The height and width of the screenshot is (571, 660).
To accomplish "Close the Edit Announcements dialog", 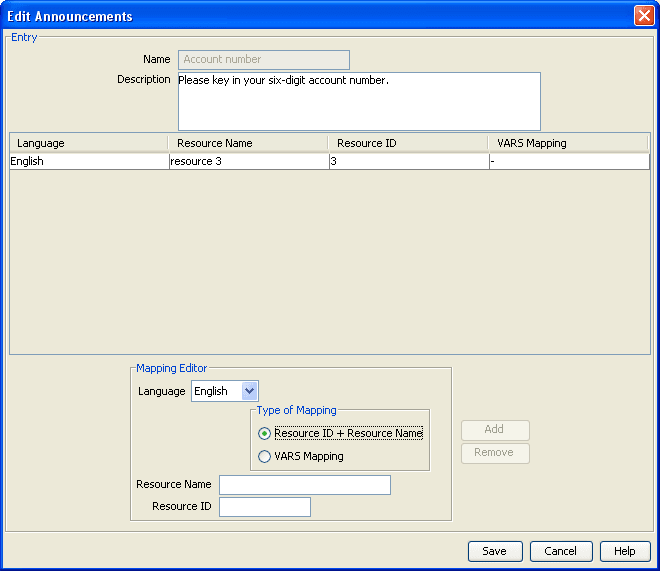I will 644,16.
